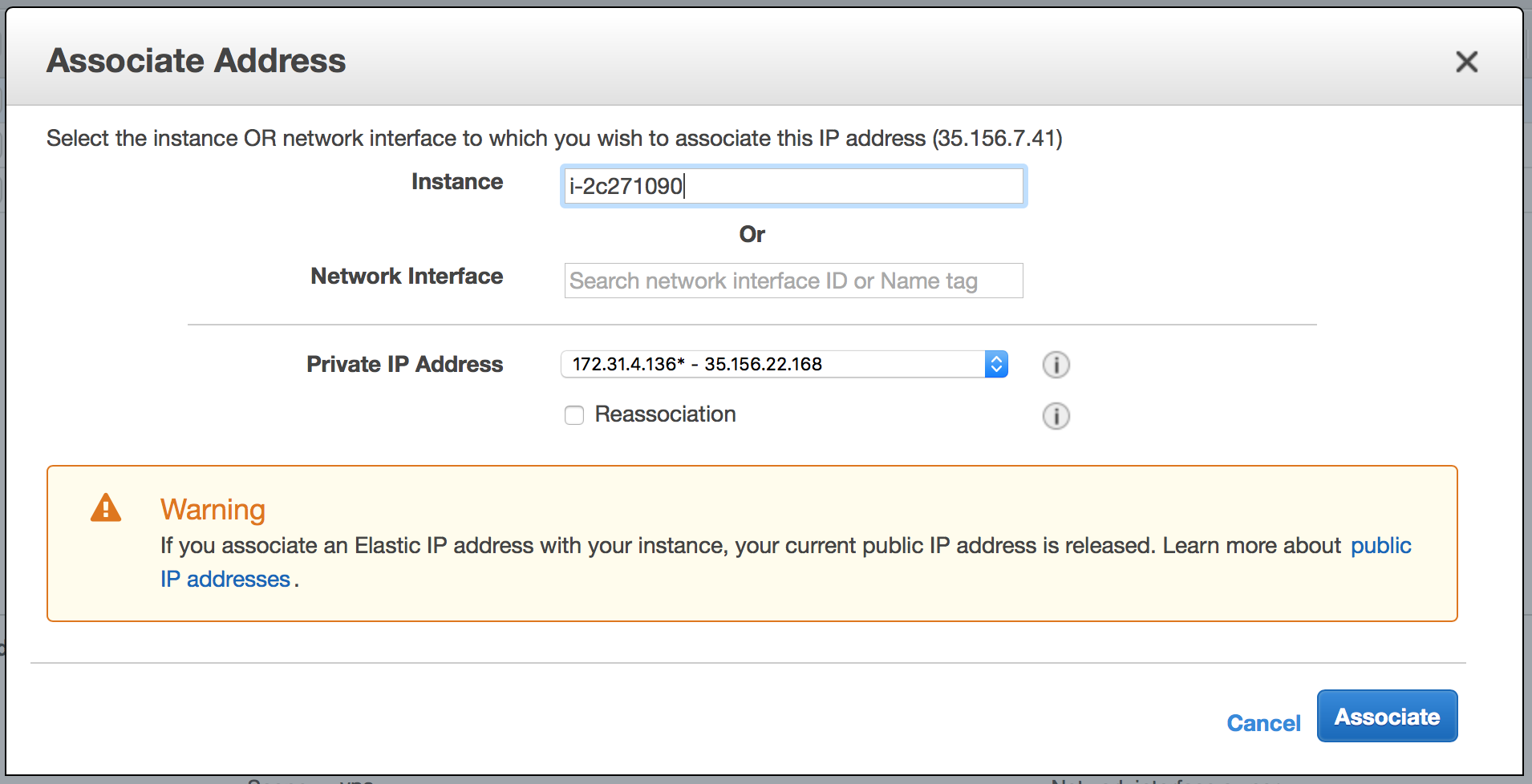Click the Search network interface ID field
The image size is (1532, 784).
[x=793, y=281]
